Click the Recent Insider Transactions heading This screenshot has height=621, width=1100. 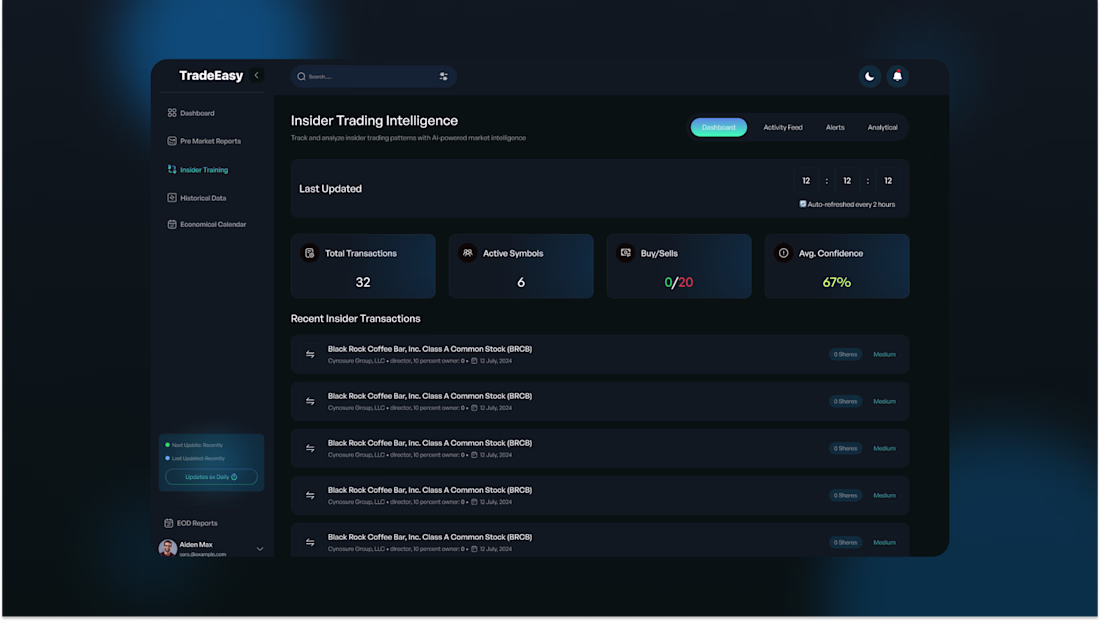[356, 319]
